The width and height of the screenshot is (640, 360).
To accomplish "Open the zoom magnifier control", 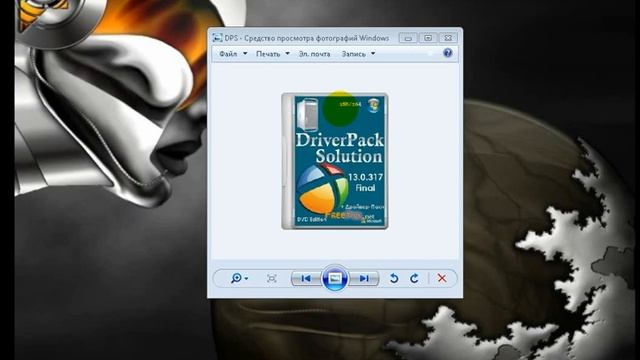I will coord(236,278).
